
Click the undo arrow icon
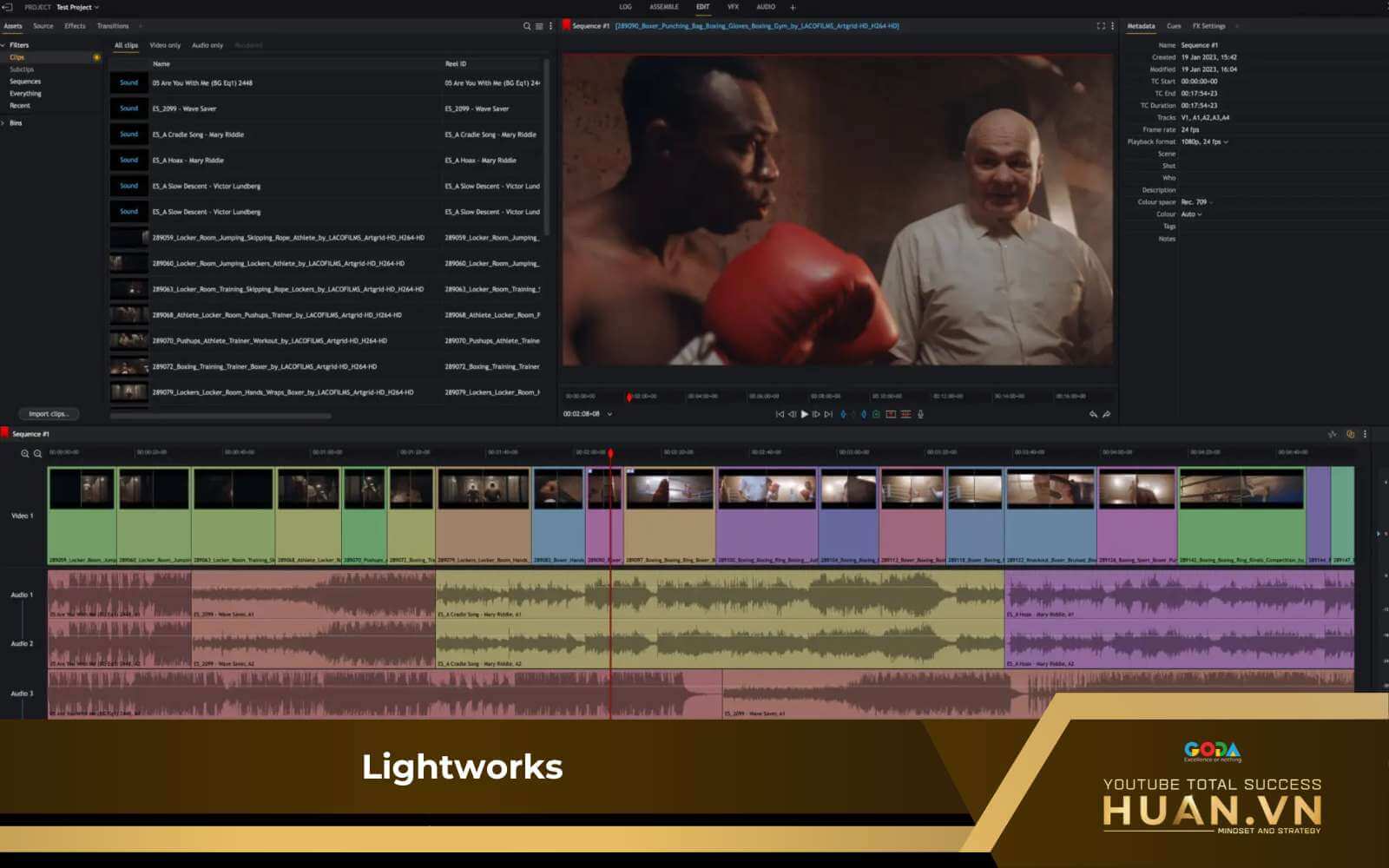pos(1093,414)
